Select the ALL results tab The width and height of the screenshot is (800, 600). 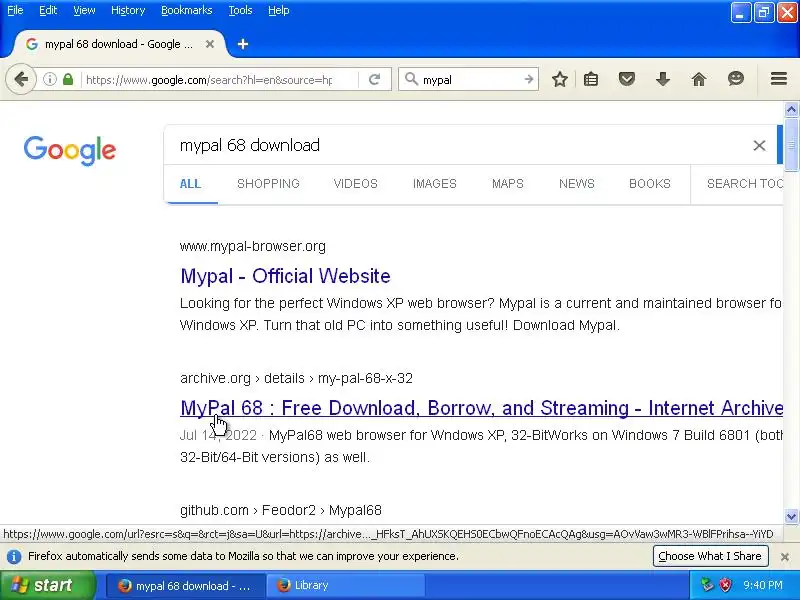point(190,184)
